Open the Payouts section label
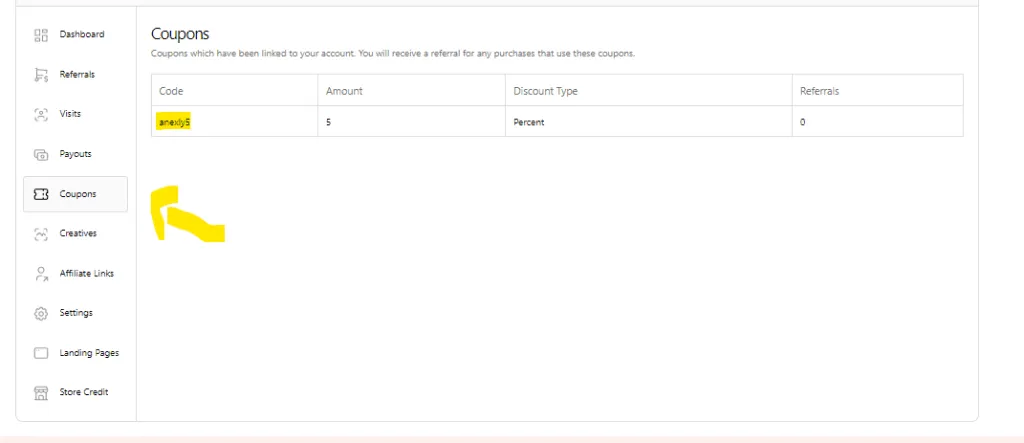 [76, 154]
